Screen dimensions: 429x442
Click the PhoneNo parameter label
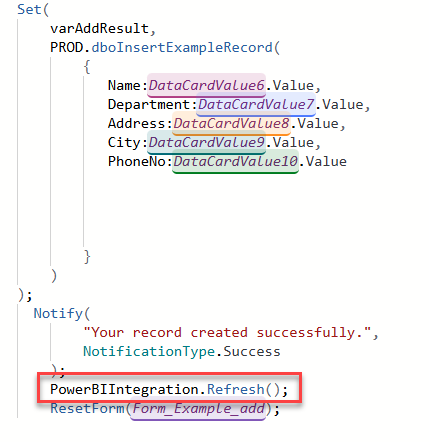136,161
